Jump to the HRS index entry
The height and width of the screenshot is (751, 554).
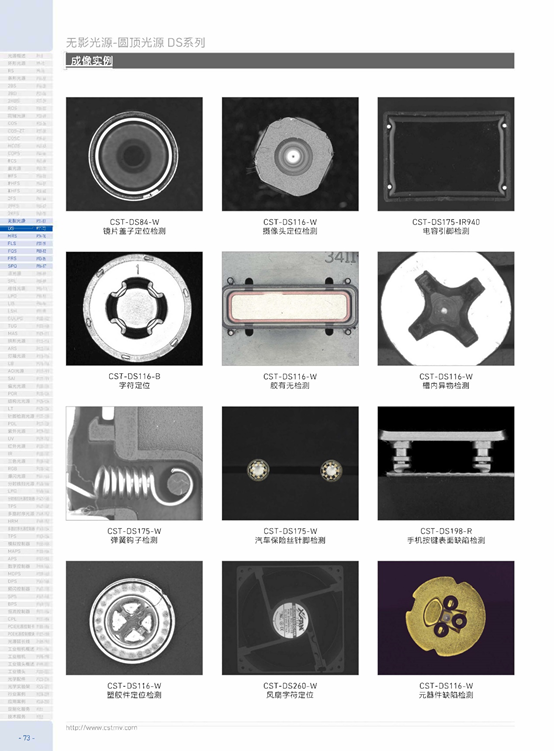(x=26, y=236)
